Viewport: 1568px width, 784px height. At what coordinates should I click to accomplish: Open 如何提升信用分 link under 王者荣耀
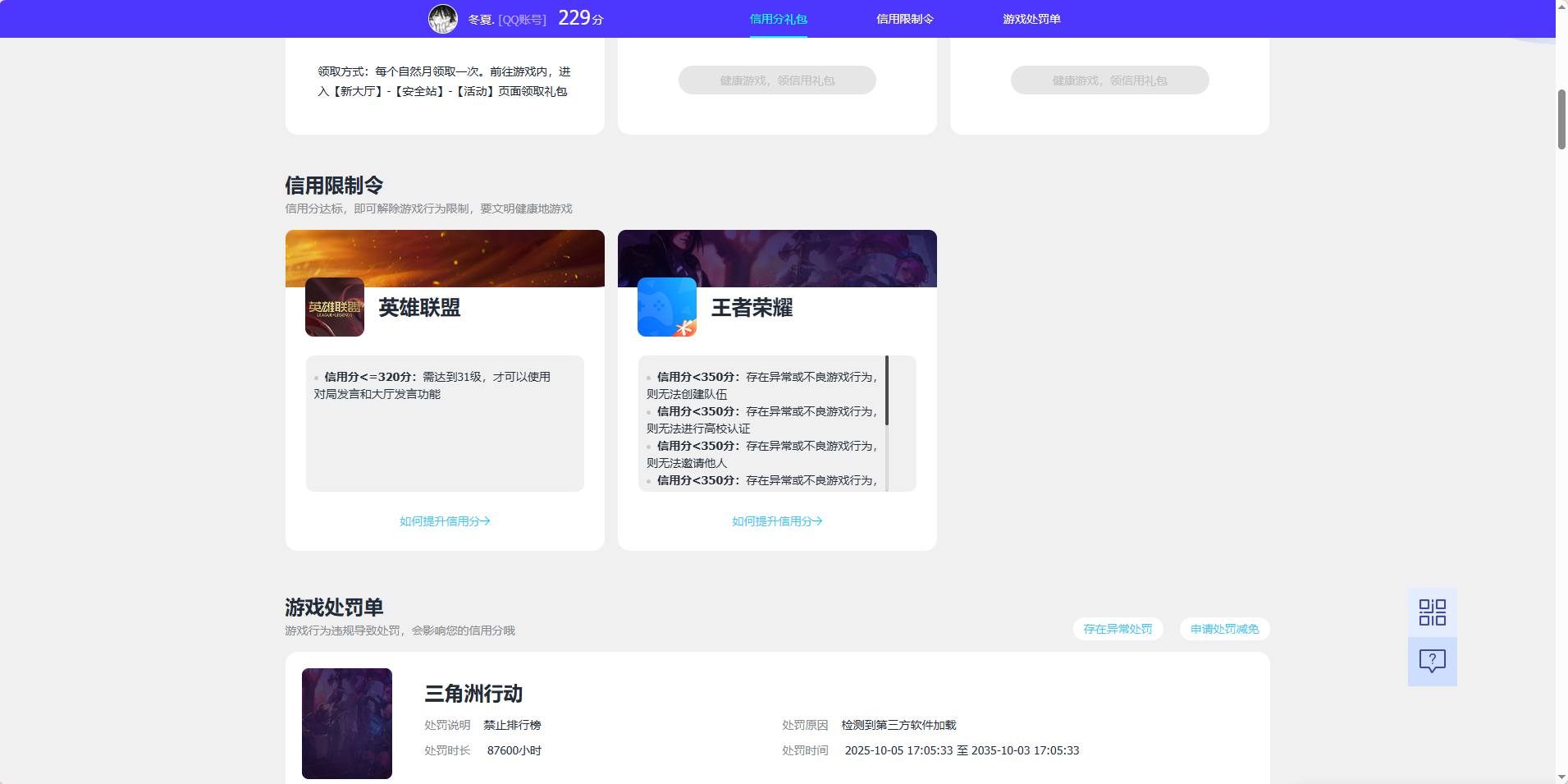click(x=777, y=521)
